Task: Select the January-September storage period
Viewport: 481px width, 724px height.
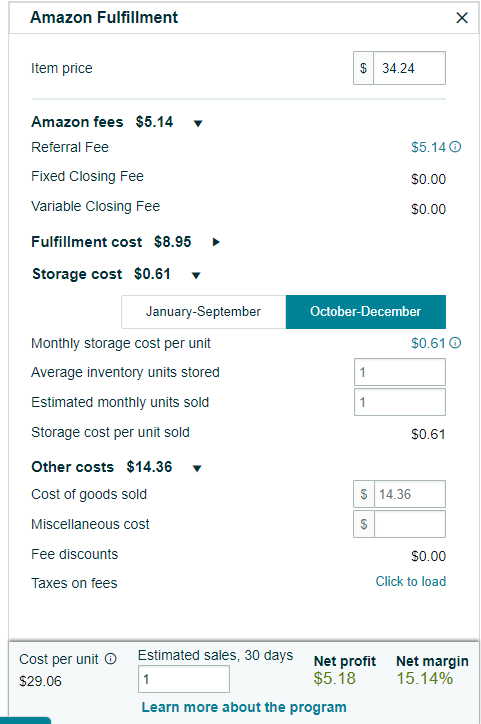Action: tap(204, 312)
